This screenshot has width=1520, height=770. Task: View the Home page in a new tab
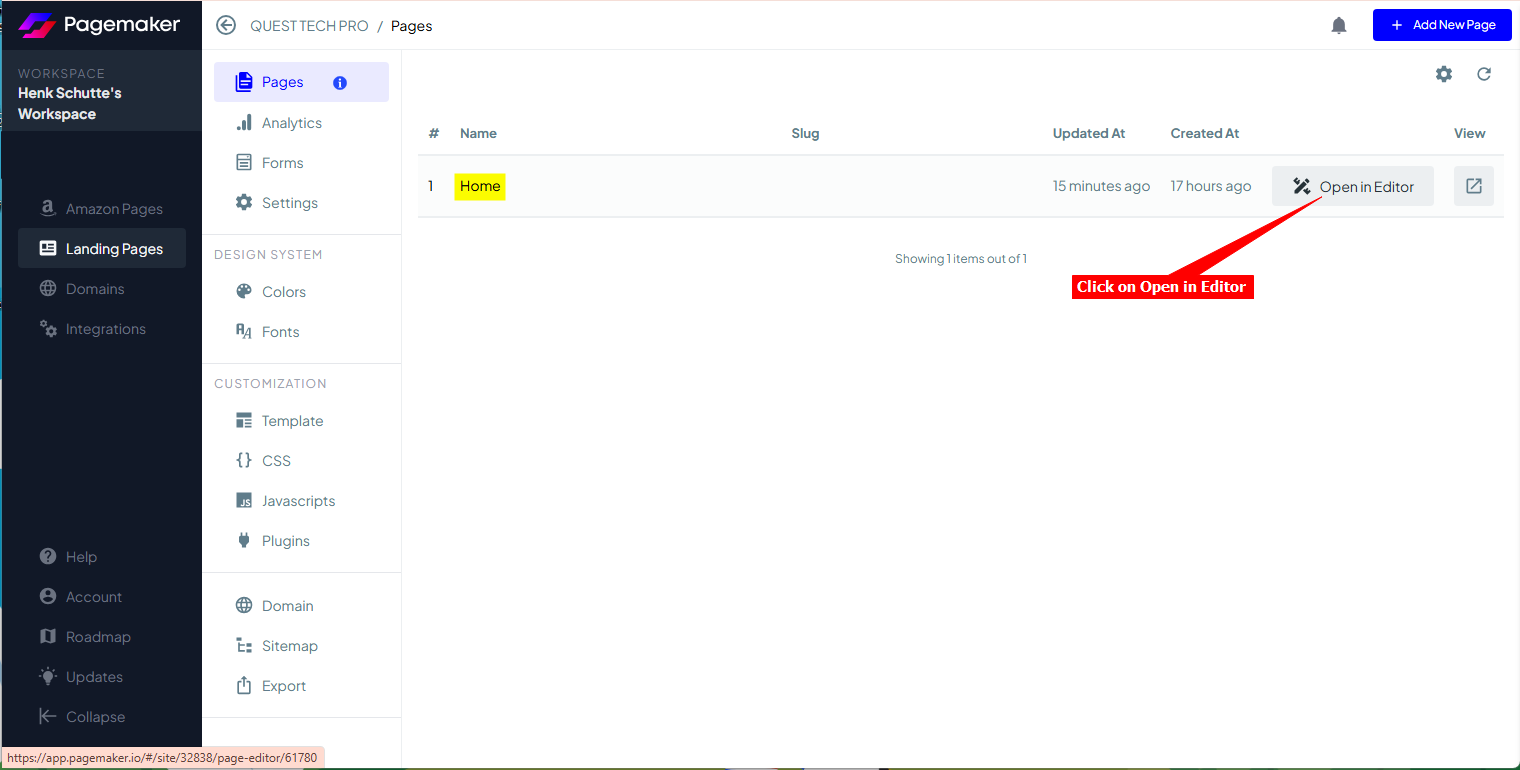[x=1474, y=186]
